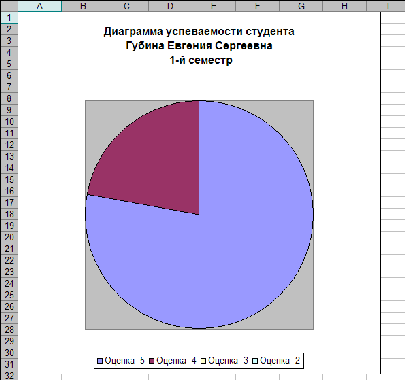
Task: Select the chart title text
Action: point(199,46)
